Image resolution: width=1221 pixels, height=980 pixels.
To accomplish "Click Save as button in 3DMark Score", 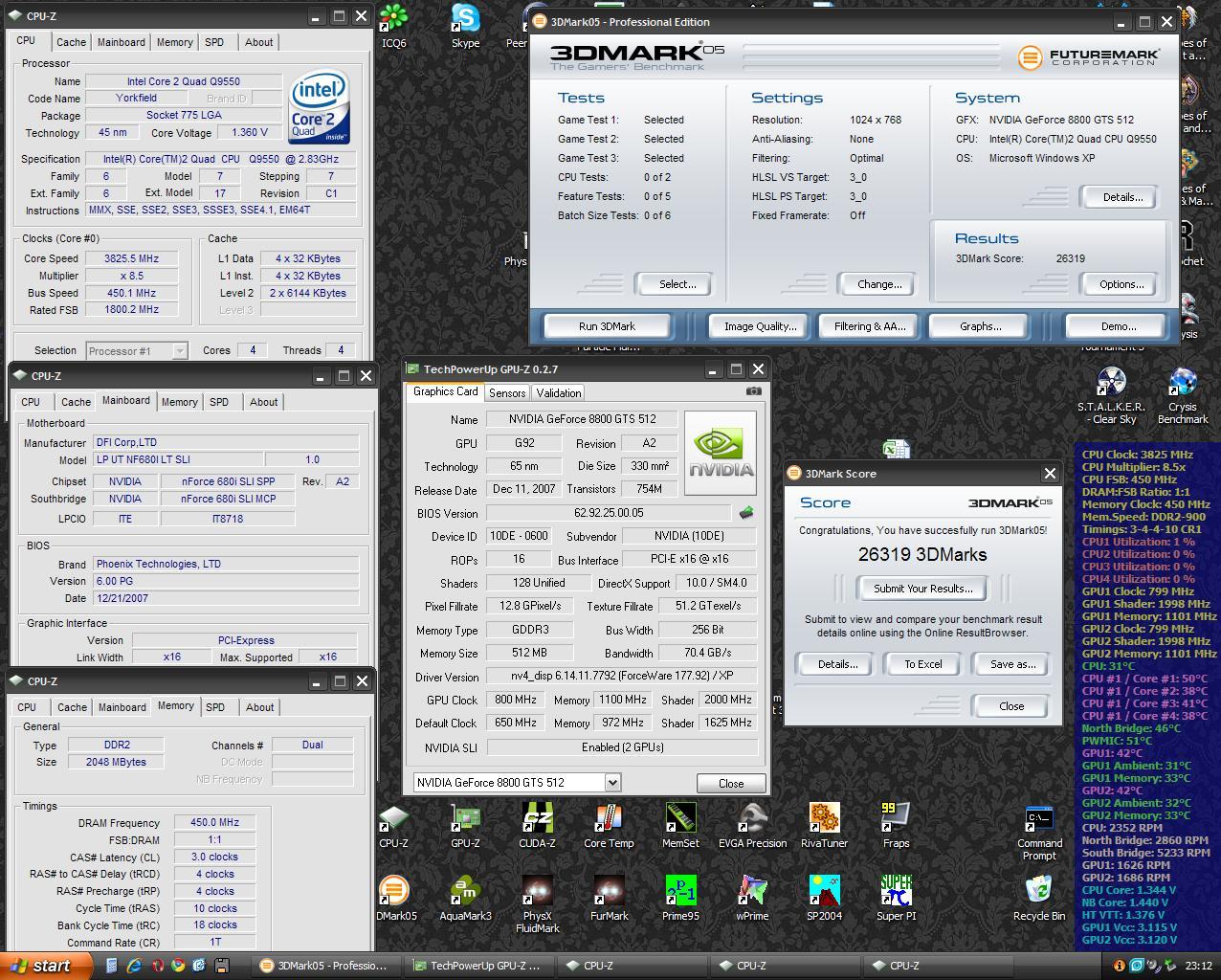I will pyautogui.click(x=1012, y=664).
